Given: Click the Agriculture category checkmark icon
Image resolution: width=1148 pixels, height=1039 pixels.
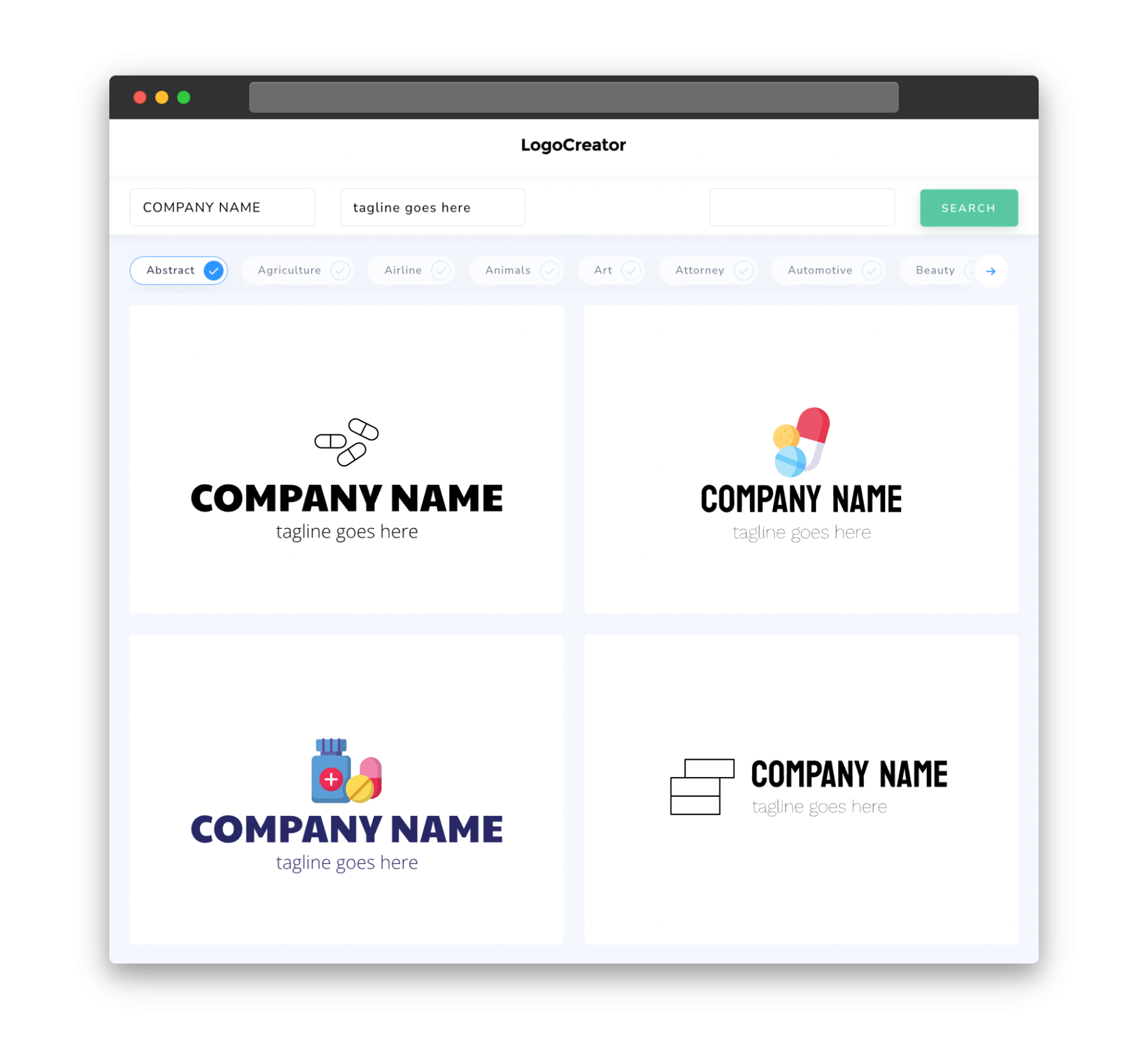Looking at the screenshot, I should click(339, 270).
